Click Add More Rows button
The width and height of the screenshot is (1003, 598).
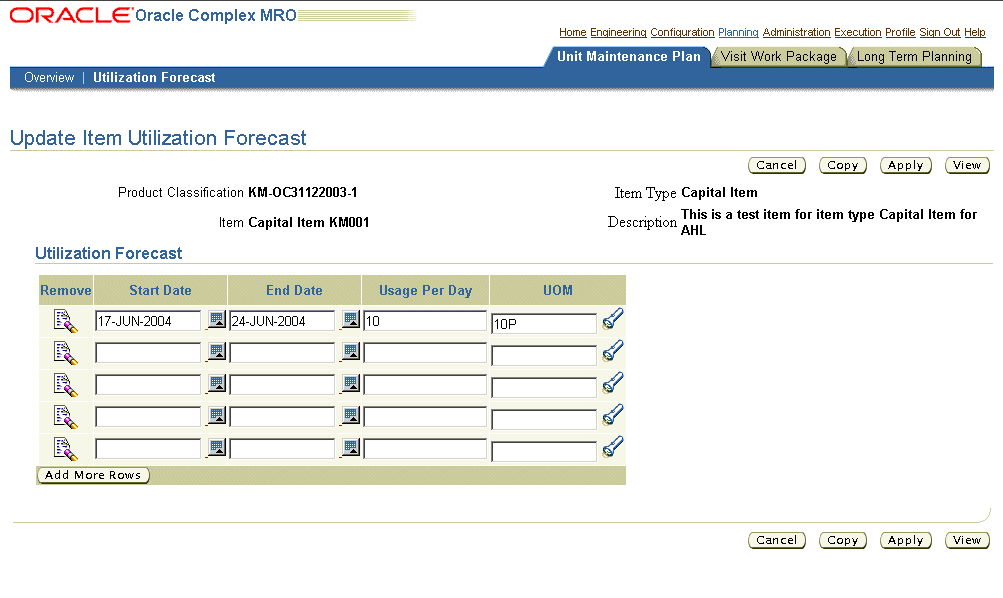coord(93,475)
